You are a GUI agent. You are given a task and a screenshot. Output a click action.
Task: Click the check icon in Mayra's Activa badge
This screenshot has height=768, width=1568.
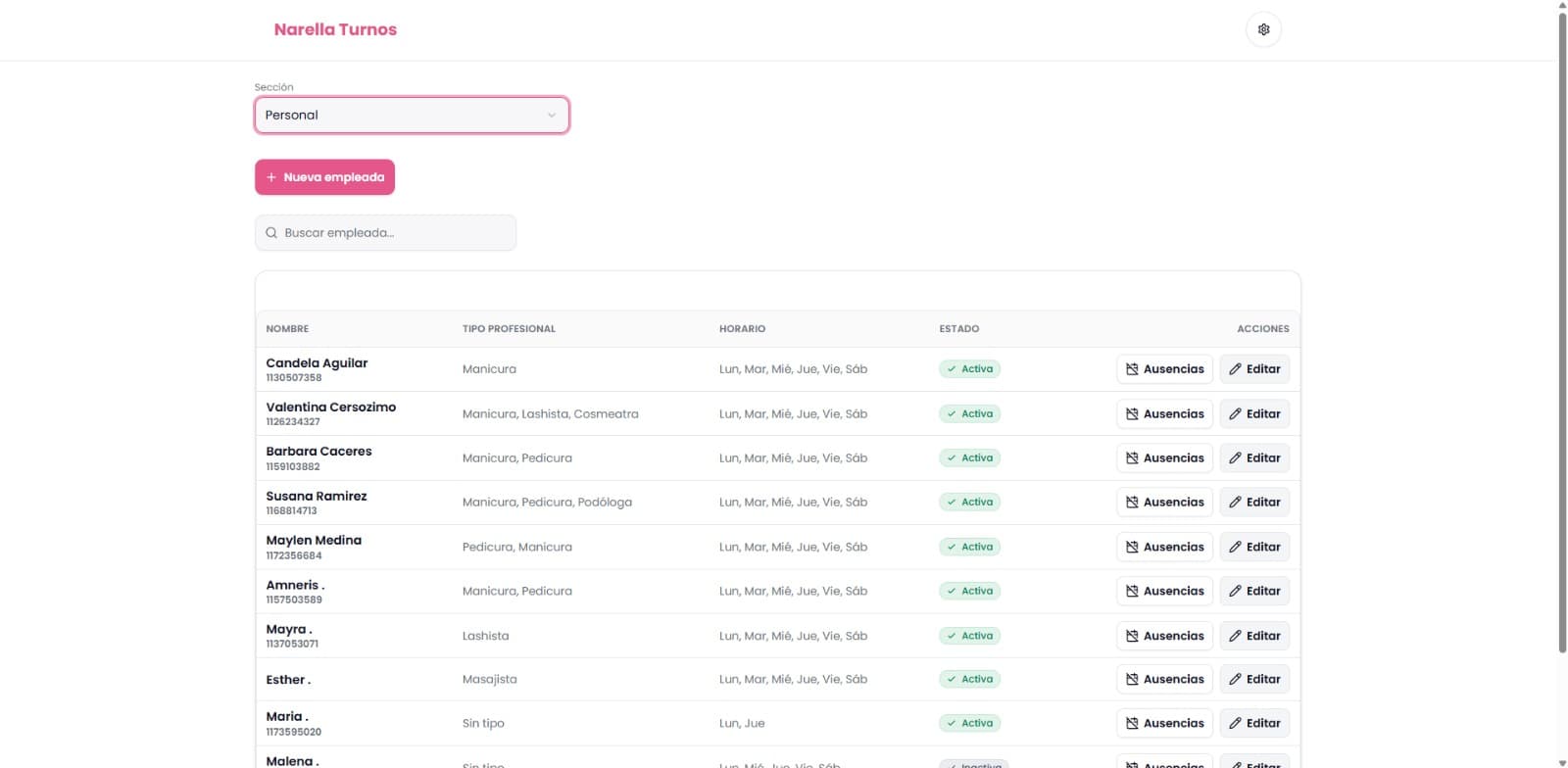pyautogui.click(x=952, y=636)
